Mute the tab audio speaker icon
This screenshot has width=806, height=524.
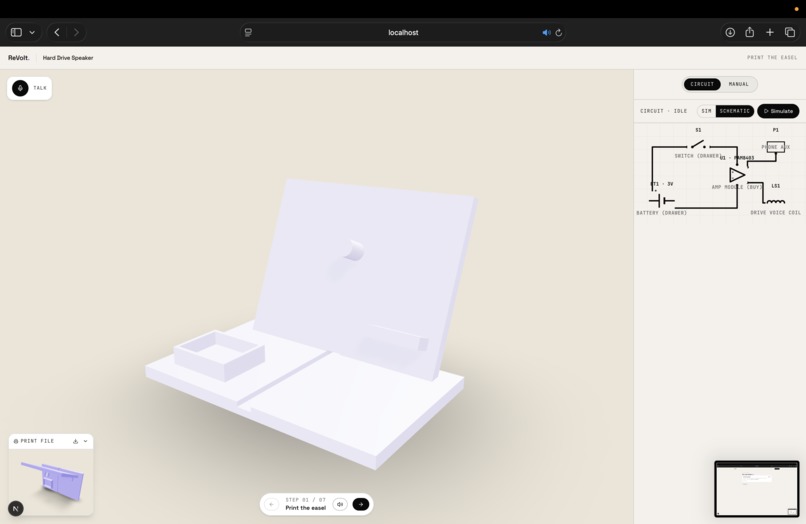(x=546, y=32)
